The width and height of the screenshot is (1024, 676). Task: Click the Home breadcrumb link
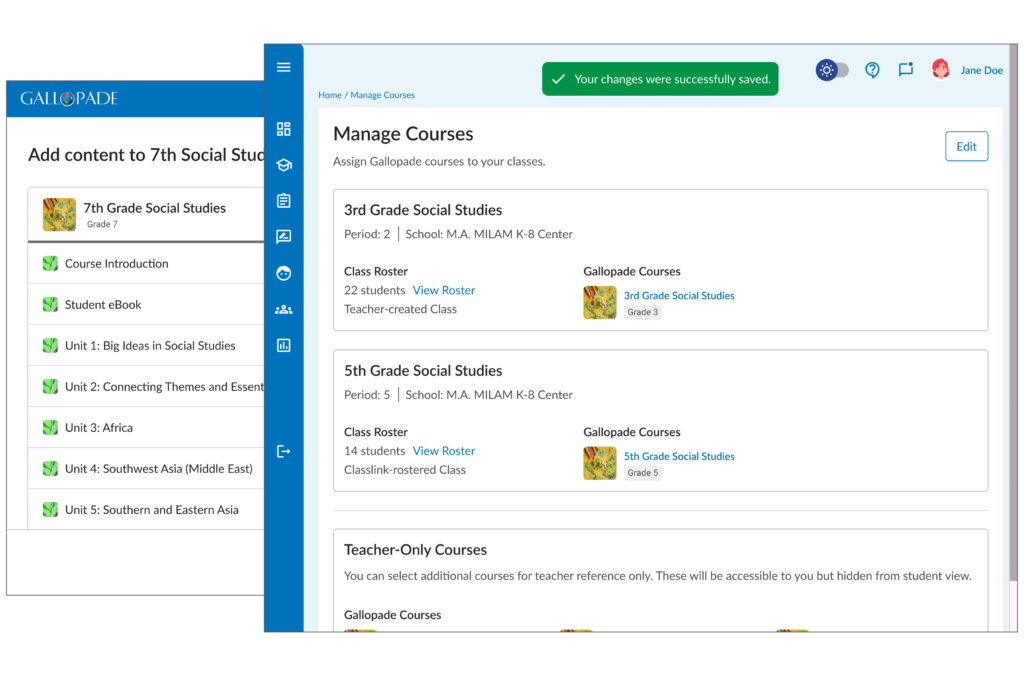click(x=330, y=95)
